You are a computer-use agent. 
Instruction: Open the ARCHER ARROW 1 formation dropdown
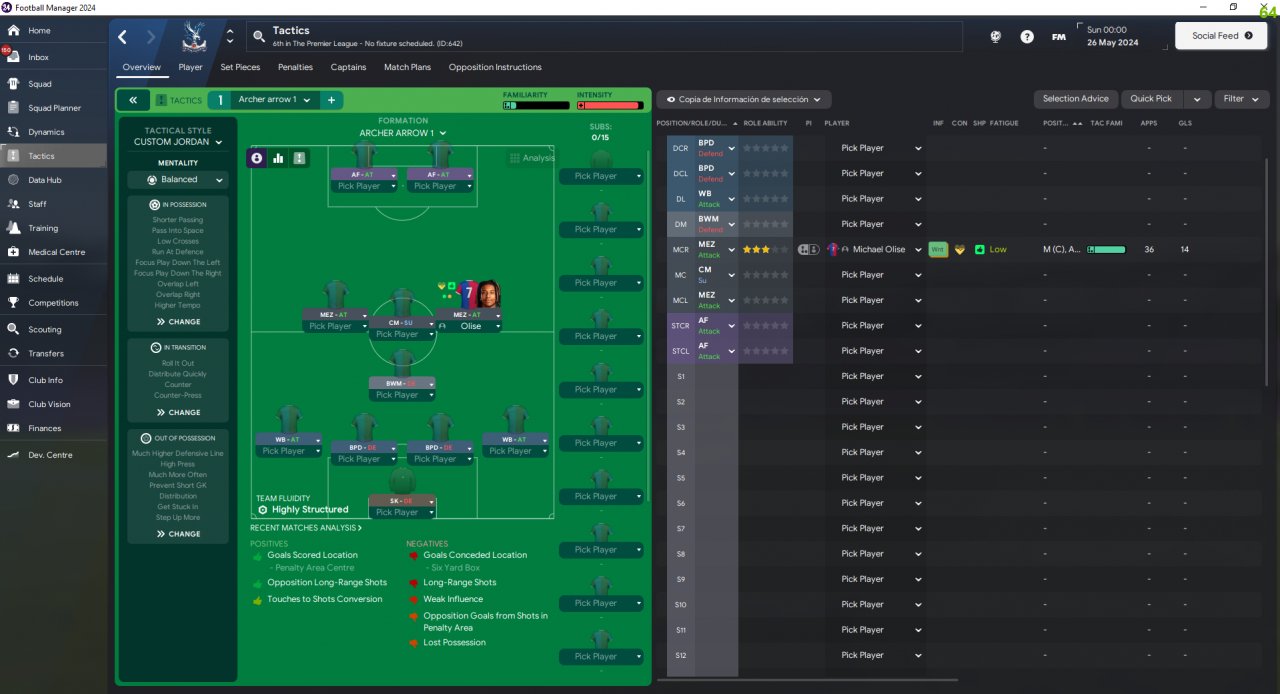(x=403, y=133)
